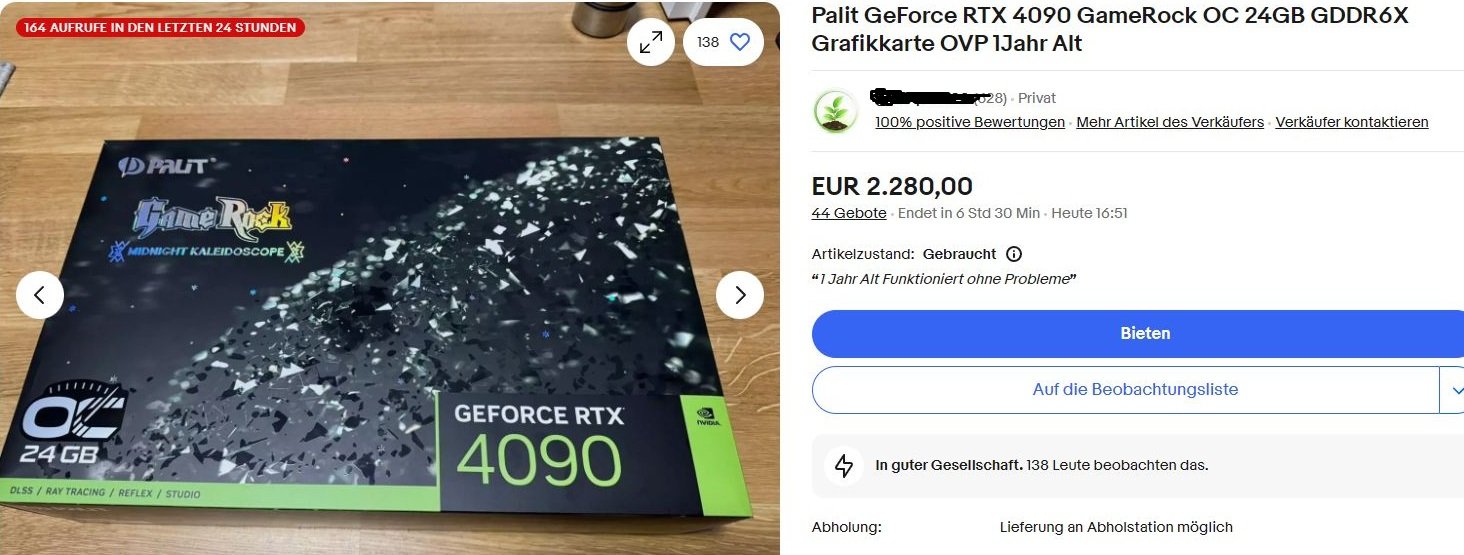Image resolution: width=1464 pixels, height=555 pixels.
Task: Open seller's plant avatar profile picture
Action: [835, 111]
